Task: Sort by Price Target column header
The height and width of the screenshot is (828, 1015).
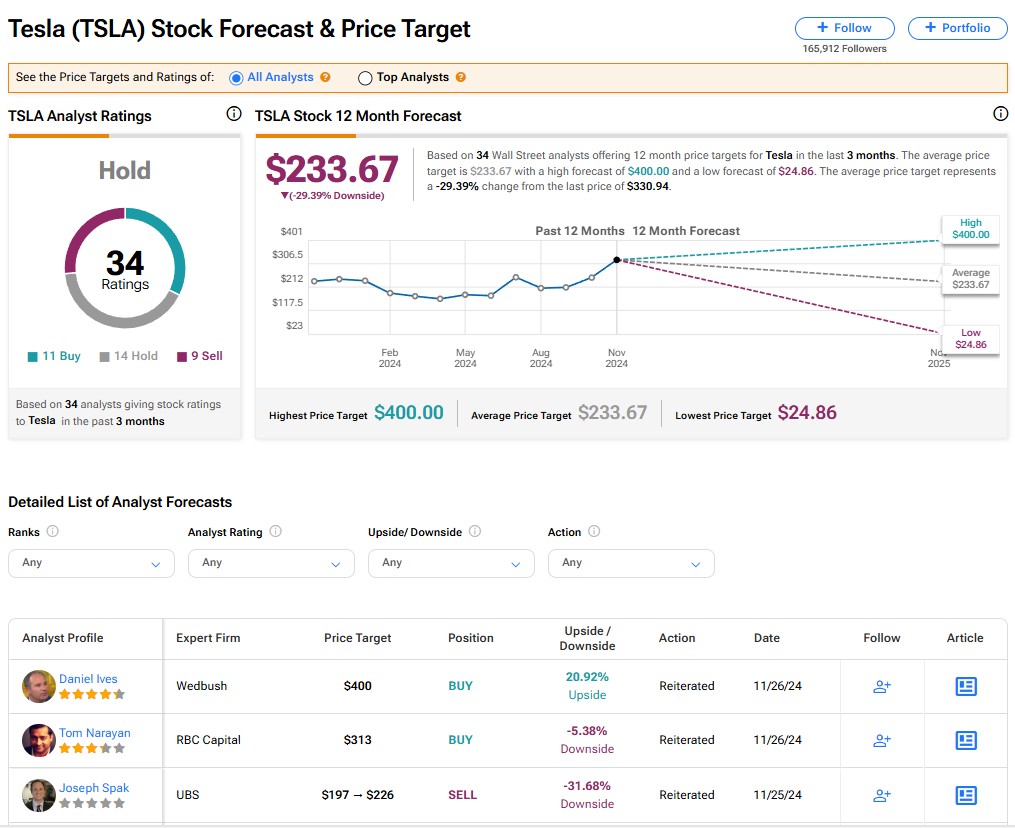Action: click(358, 638)
